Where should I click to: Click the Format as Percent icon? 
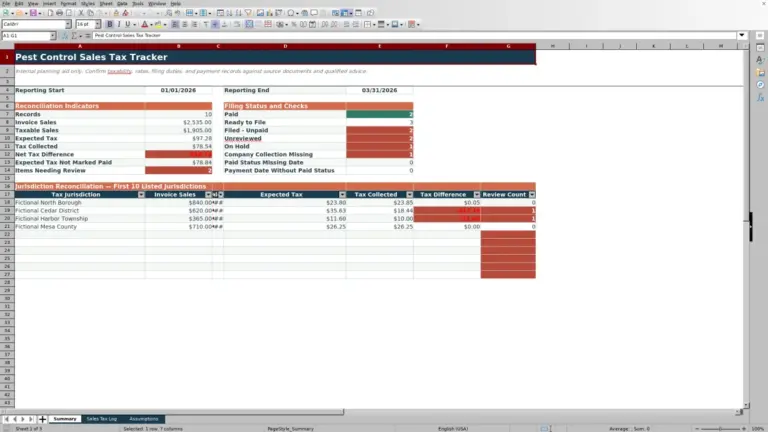point(294,24)
